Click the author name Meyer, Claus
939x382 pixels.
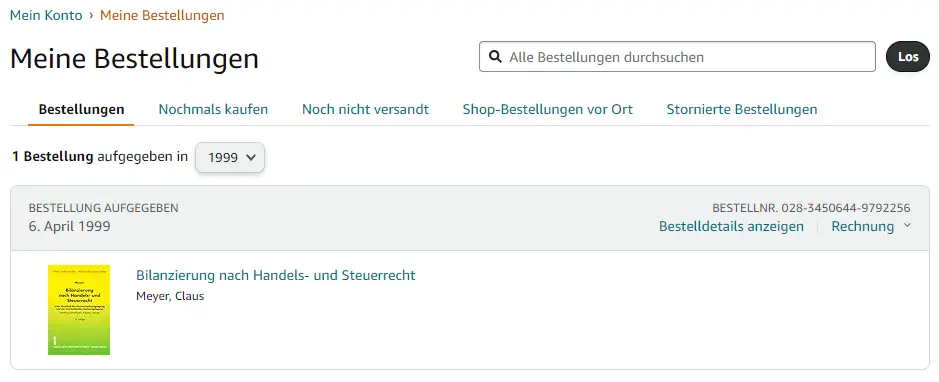[170, 296]
